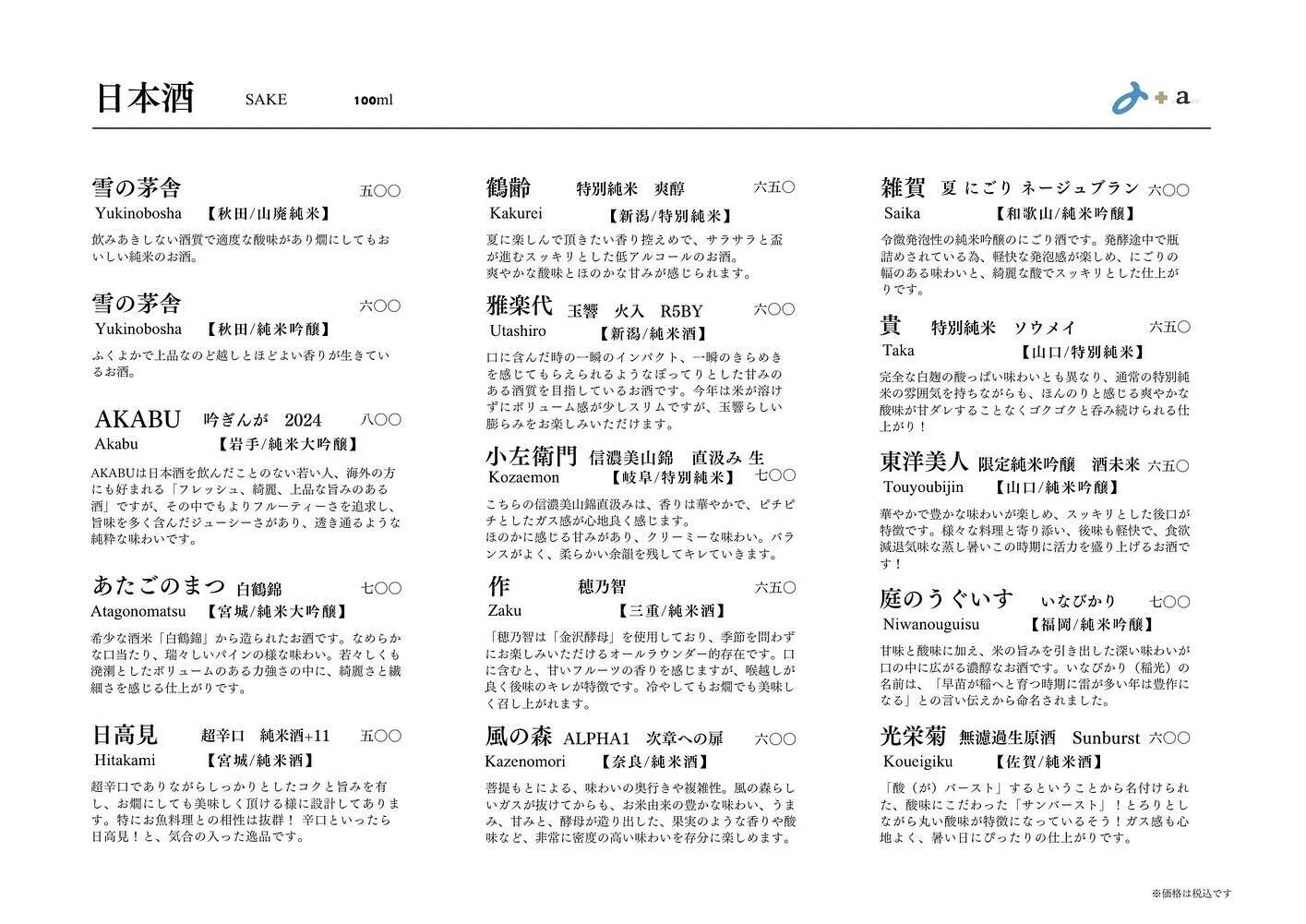Click the blue logo in the top right
Viewport: 1306px width, 924px height.
click(x=1132, y=99)
